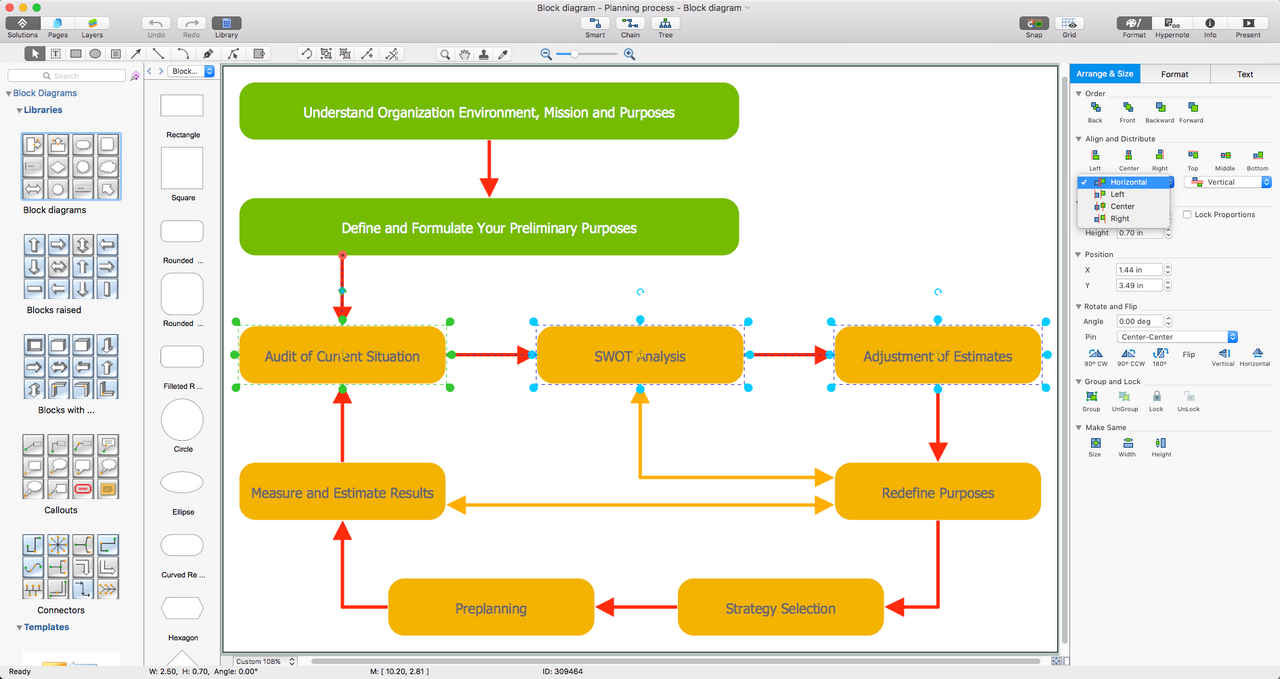The height and width of the screenshot is (679, 1280).
Task: Collapse the Rotate and Flip section
Action: click(x=1078, y=306)
